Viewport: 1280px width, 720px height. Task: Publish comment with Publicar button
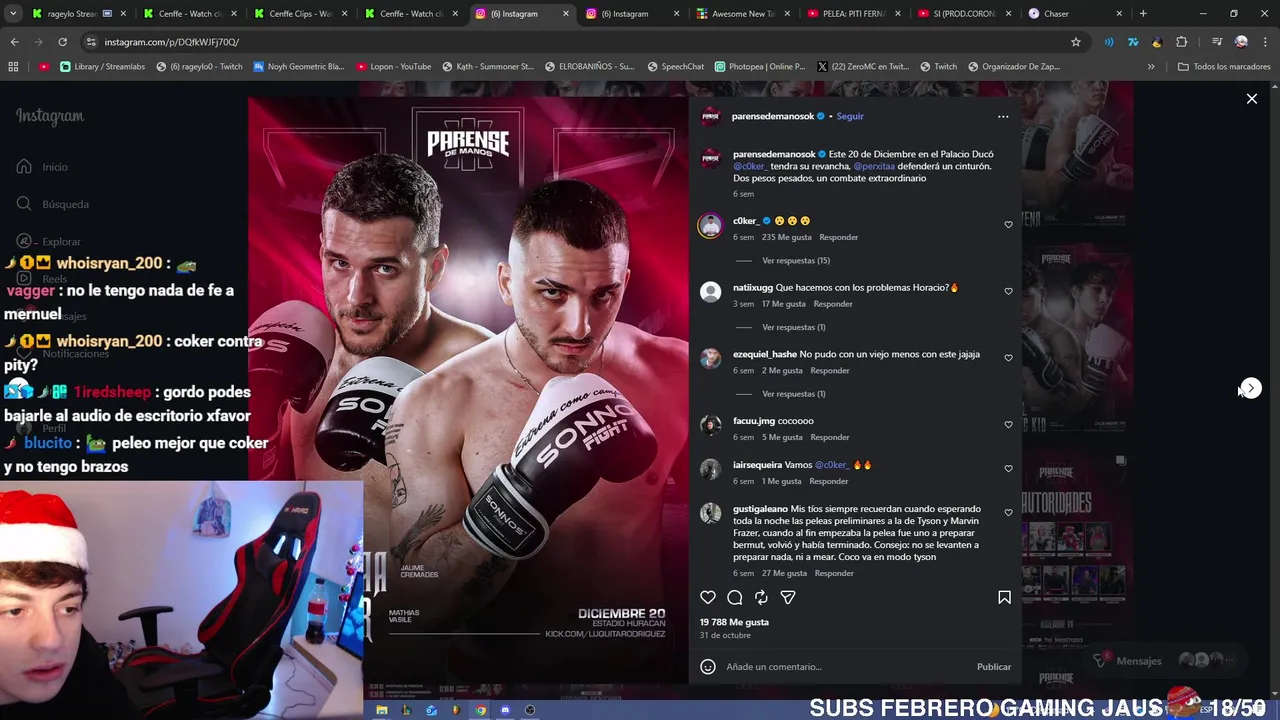pos(994,666)
